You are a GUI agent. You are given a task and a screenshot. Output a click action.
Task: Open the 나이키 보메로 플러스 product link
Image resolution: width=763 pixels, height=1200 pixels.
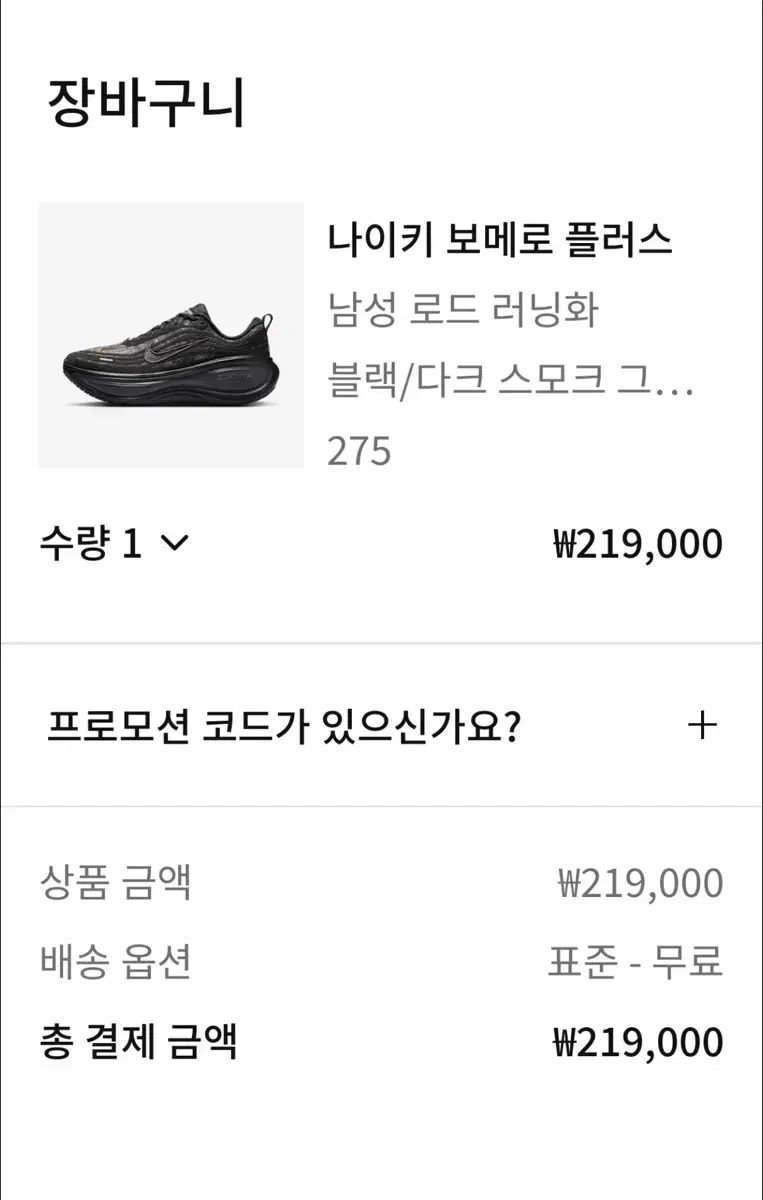click(x=499, y=240)
